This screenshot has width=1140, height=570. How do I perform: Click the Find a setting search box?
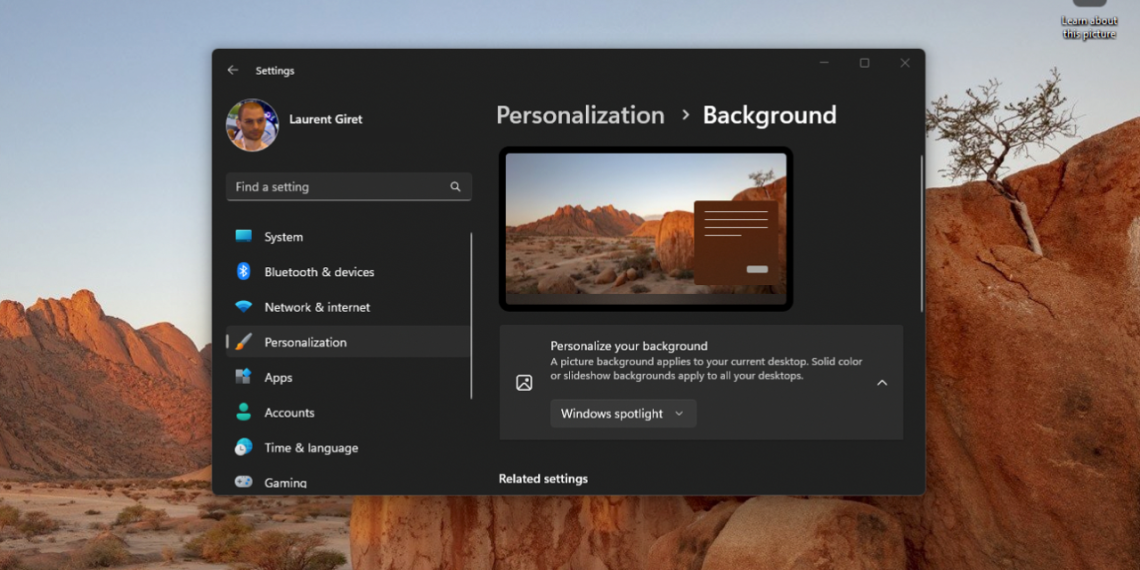[338, 187]
